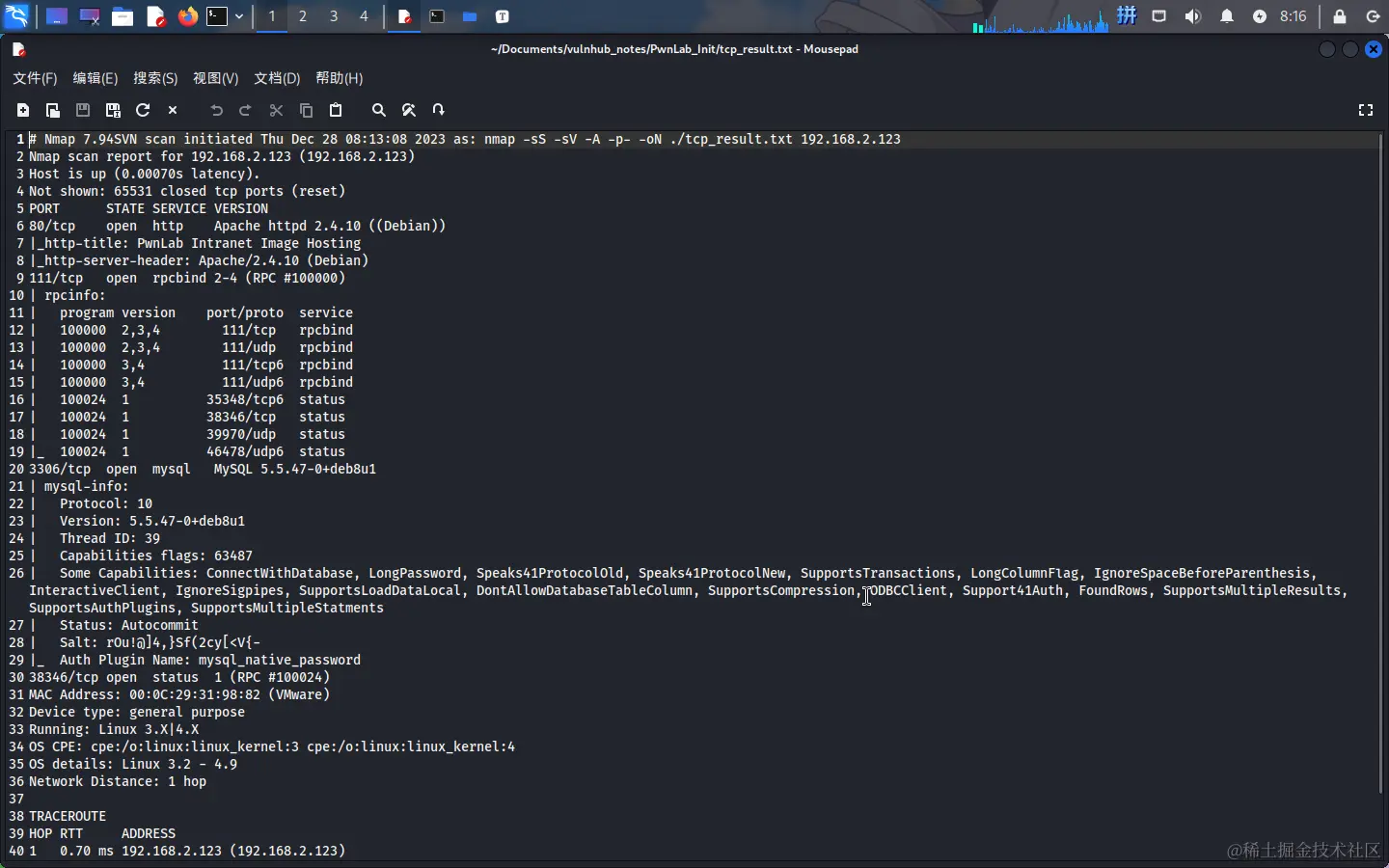Click the 'OS details: Linux 3.2 - 4.9' line
Viewport: 1389px width, 868px height.
coord(133,764)
